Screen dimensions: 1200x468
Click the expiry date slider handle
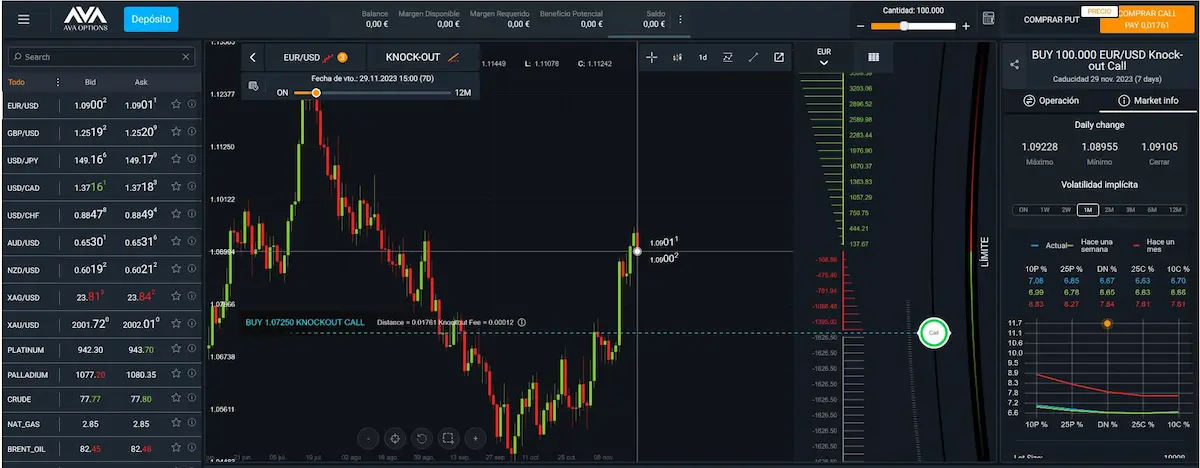pos(315,93)
